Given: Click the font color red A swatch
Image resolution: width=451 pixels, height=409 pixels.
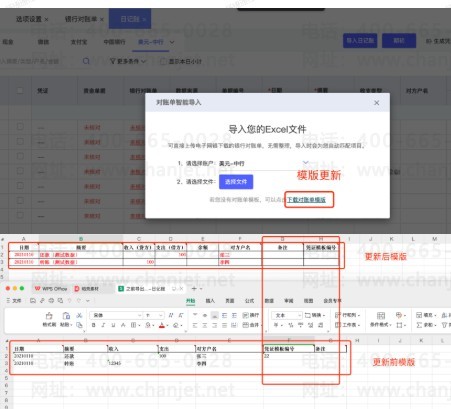Looking at the screenshot, I should (x=162, y=325).
